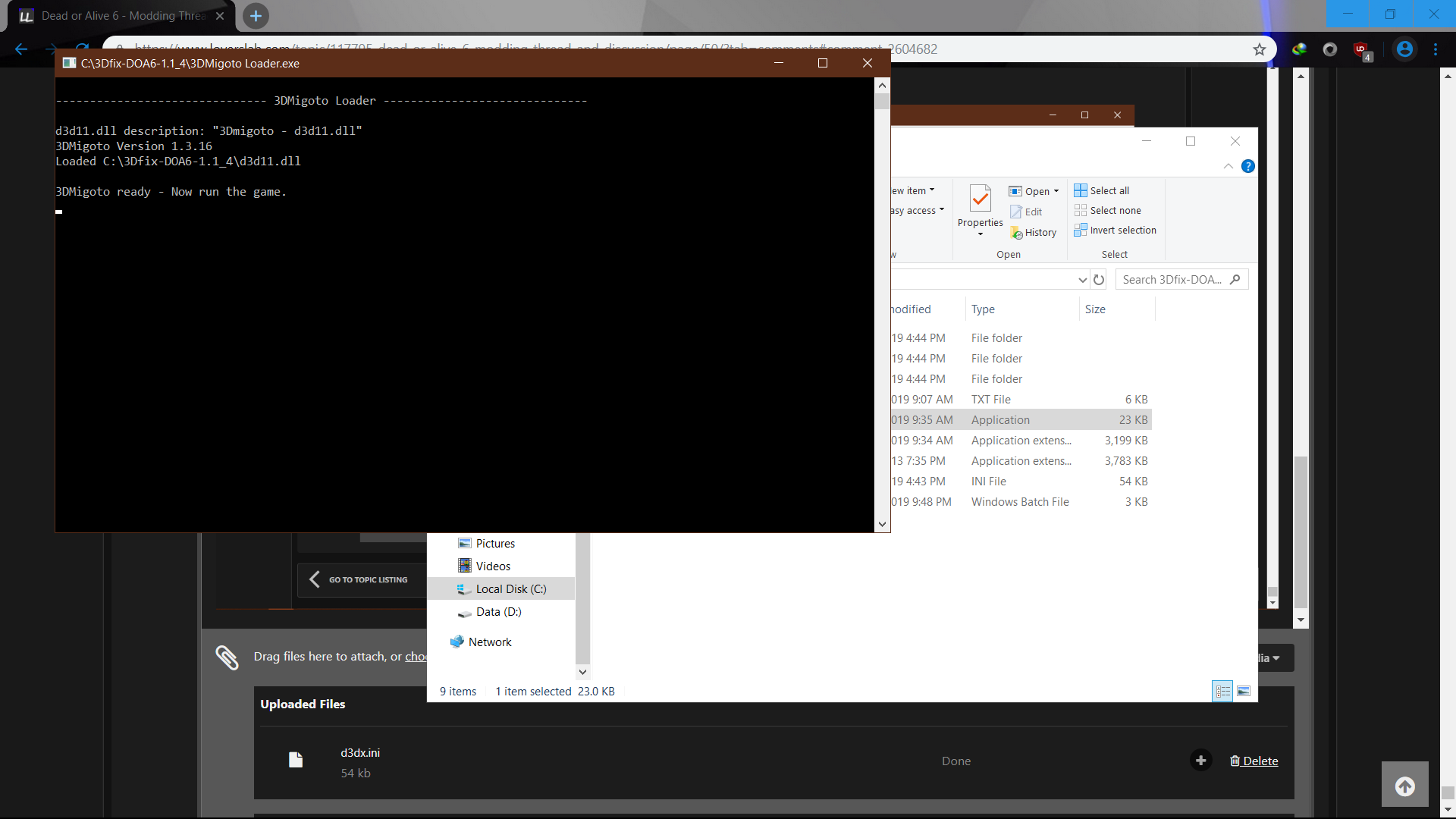Click the Search 3Dfix-DOA field
Image resolution: width=1456 pixels, height=819 pixels.
[1181, 280]
